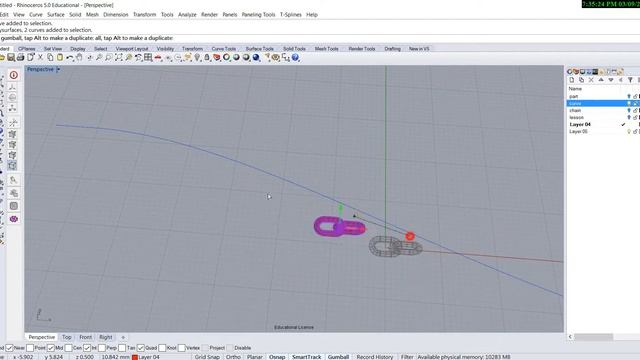The width and height of the screenshot is (640, 360).
Task: Click the light bulb Hide objects icon
Action: 197,58
